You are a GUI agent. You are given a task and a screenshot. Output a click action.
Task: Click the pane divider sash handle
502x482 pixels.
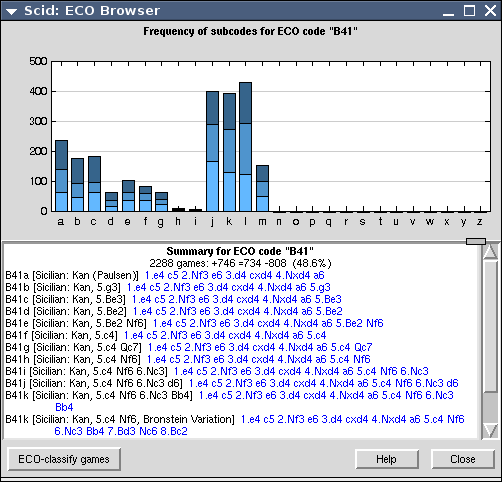pos(476,241)
